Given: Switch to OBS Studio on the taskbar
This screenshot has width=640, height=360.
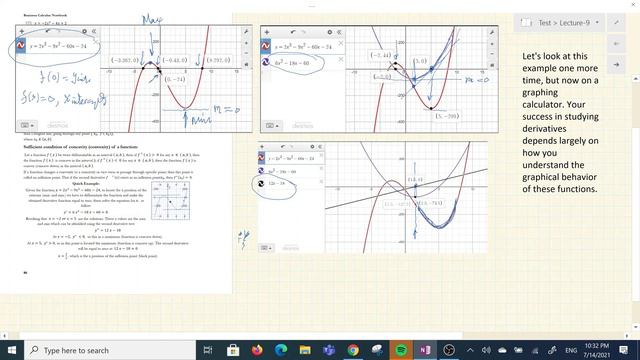Looking at the screenshot, I should click(449, 350).
